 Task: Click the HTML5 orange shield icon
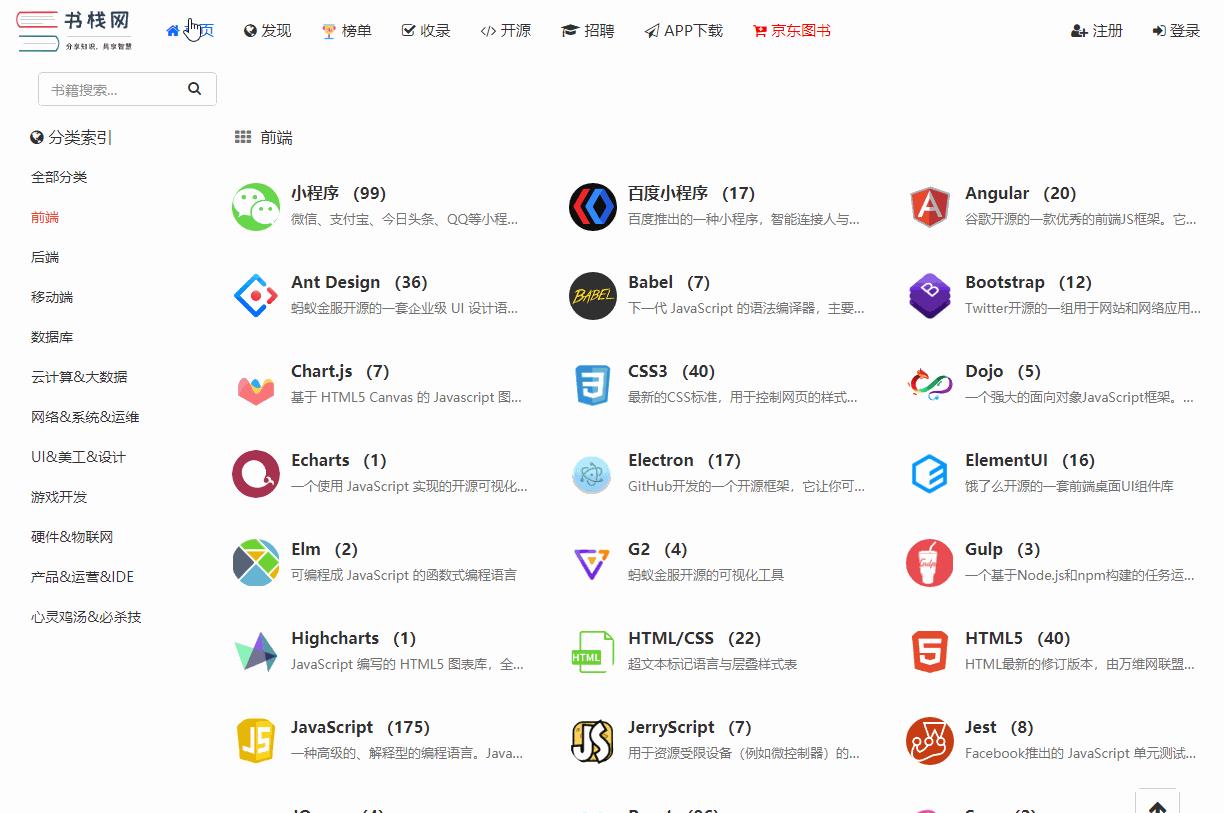929,651
